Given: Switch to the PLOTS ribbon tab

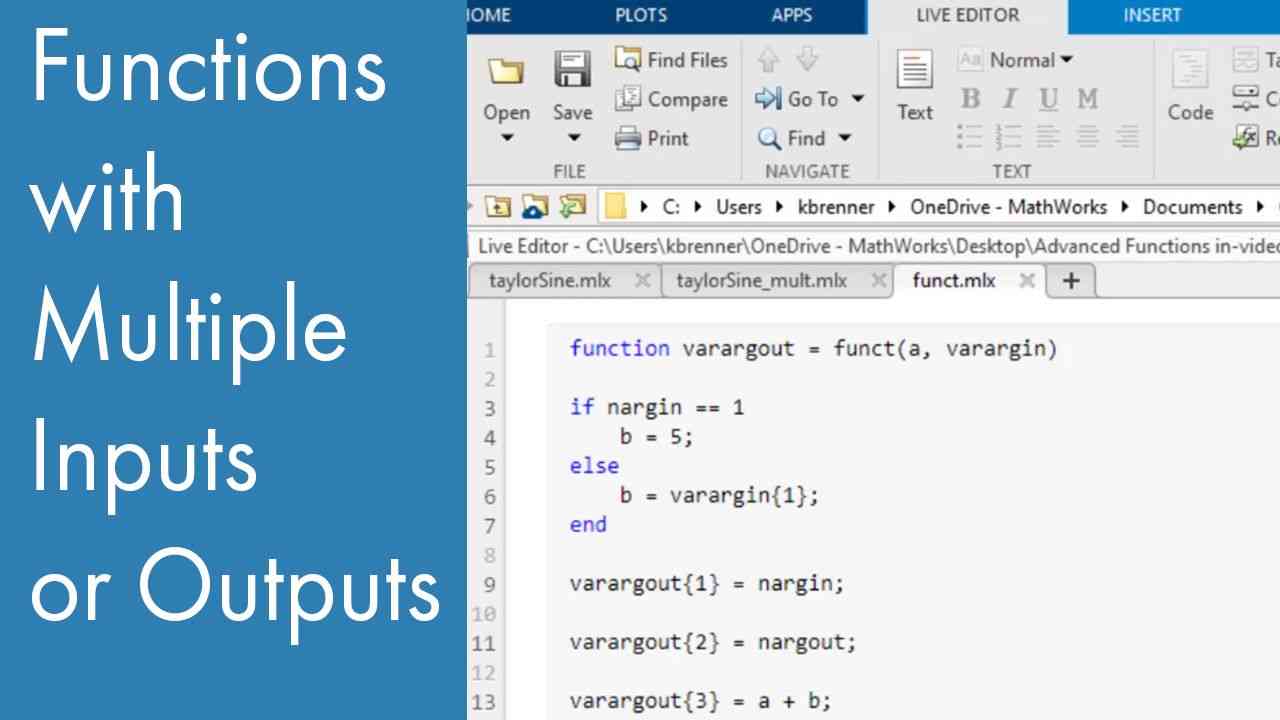Looking at the screenshot, I should click(641, 15).
